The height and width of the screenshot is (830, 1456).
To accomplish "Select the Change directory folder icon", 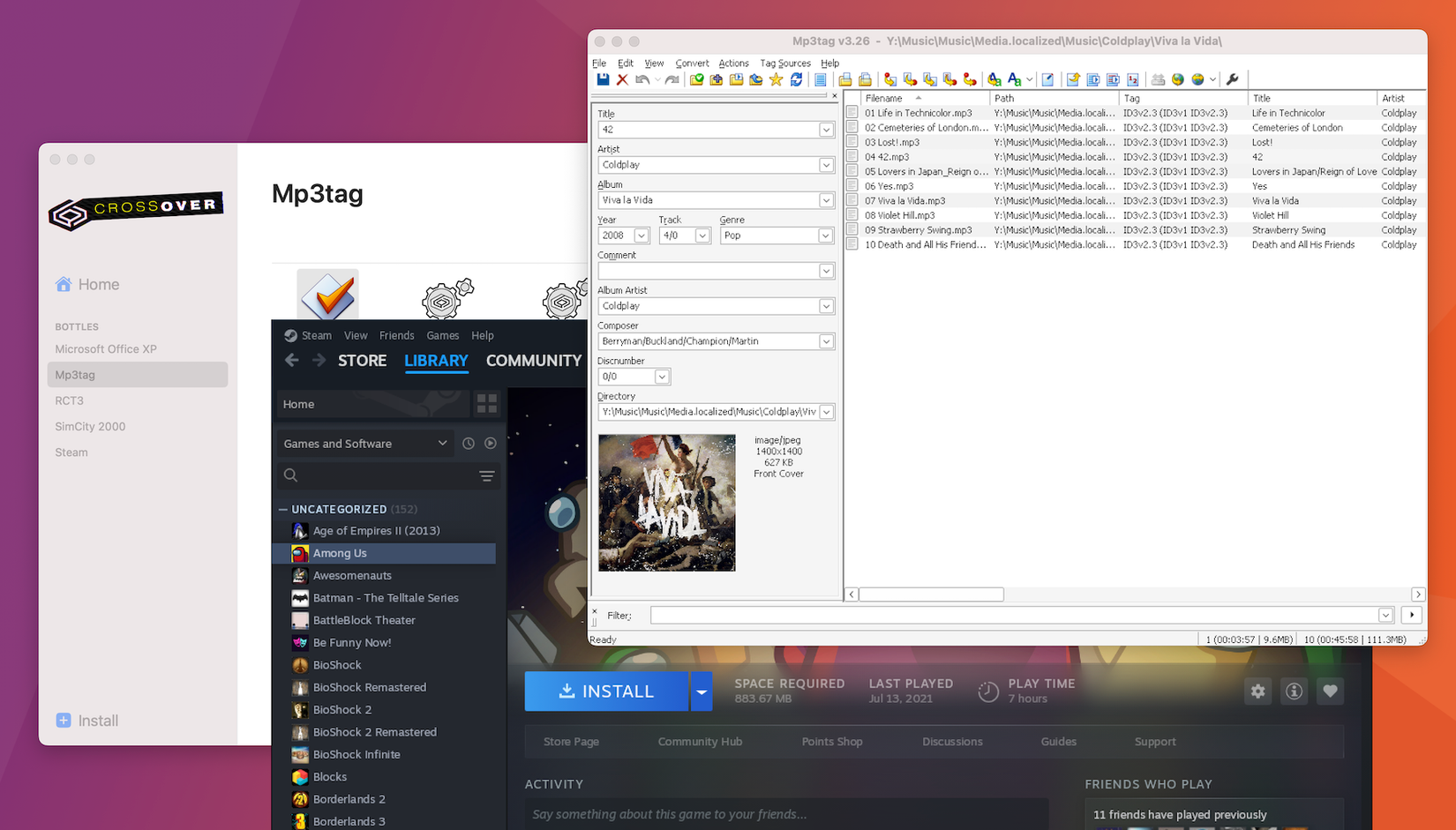I will pos(696,79).
